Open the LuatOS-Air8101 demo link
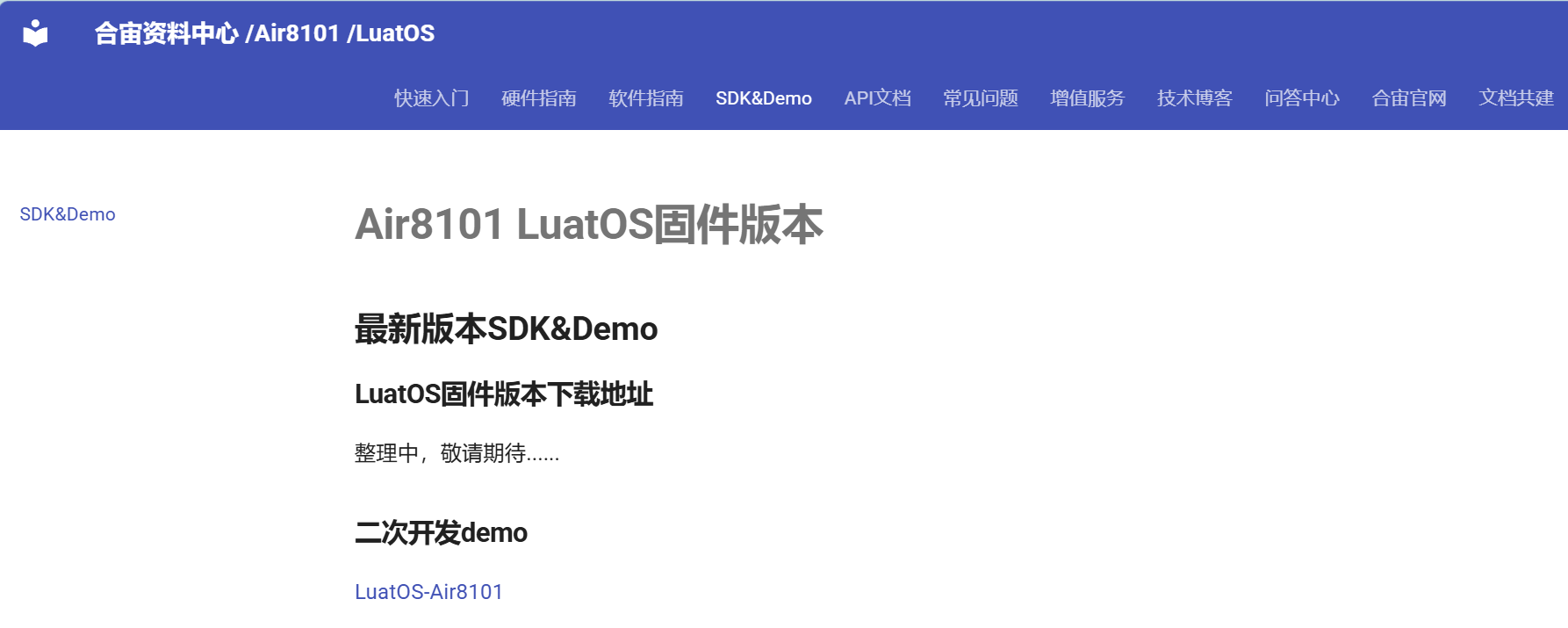The image size is (1568, 628). 428,592
